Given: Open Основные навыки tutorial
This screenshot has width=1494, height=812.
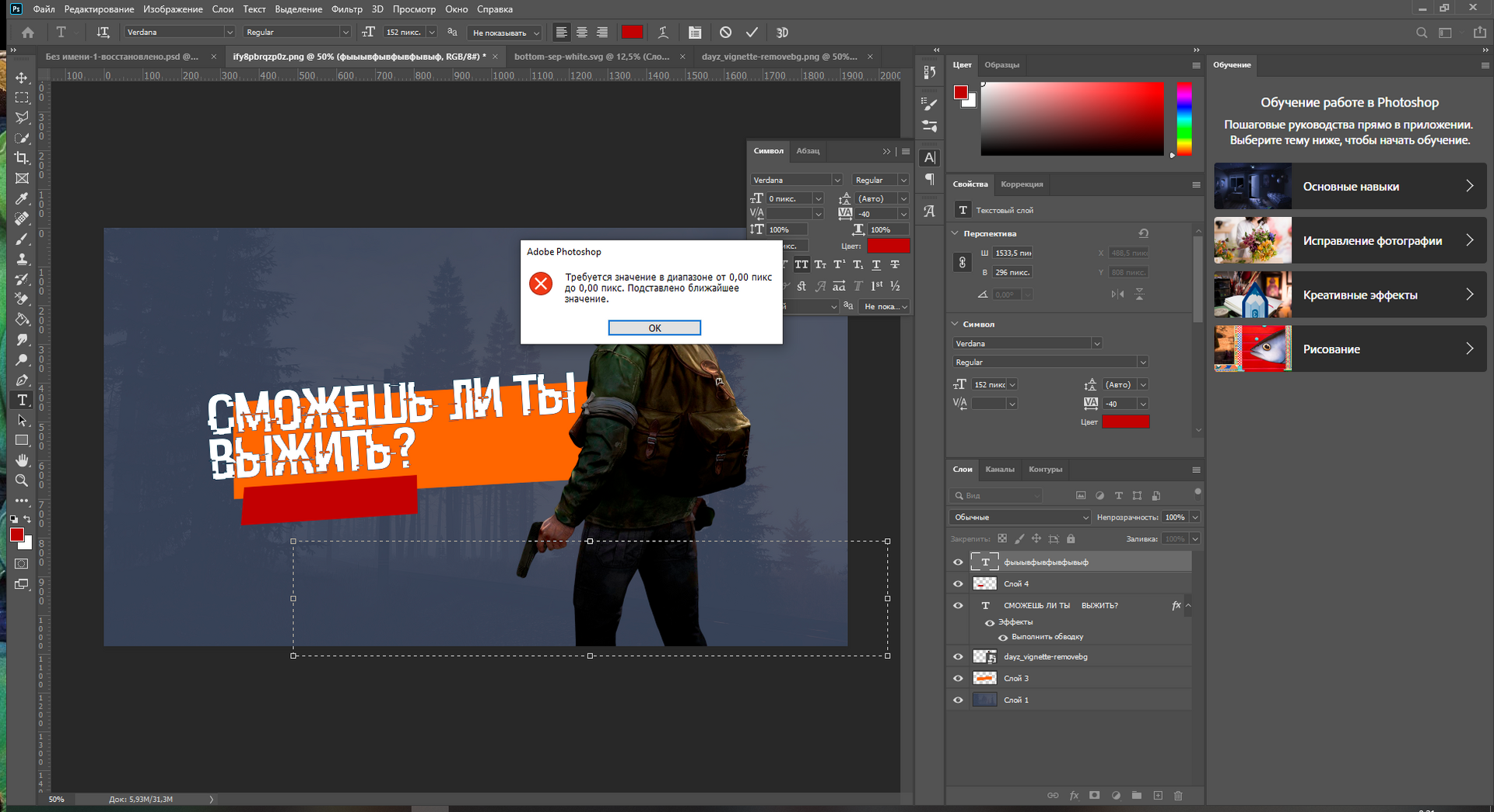Looking at the screenshot, I should (x=1350, y=186).
